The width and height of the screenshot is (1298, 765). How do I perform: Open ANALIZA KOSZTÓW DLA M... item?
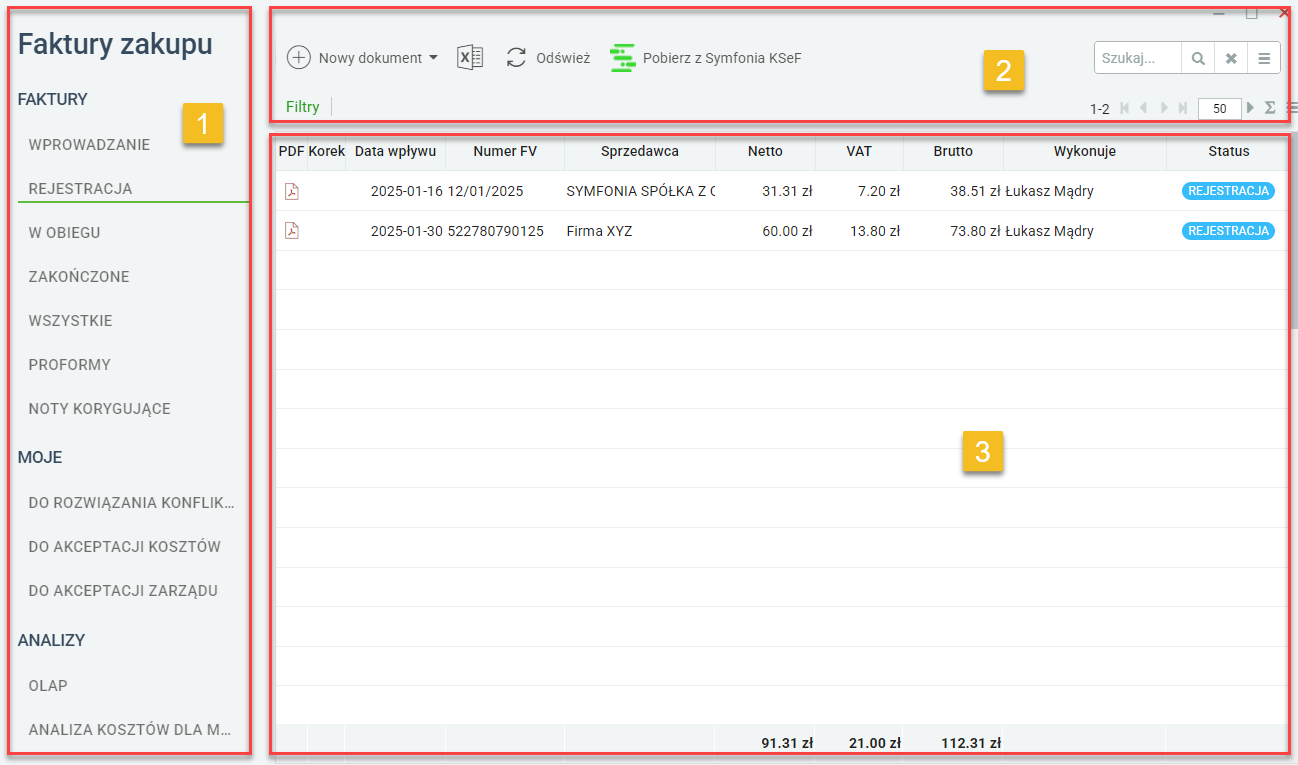tap(131, 729)
